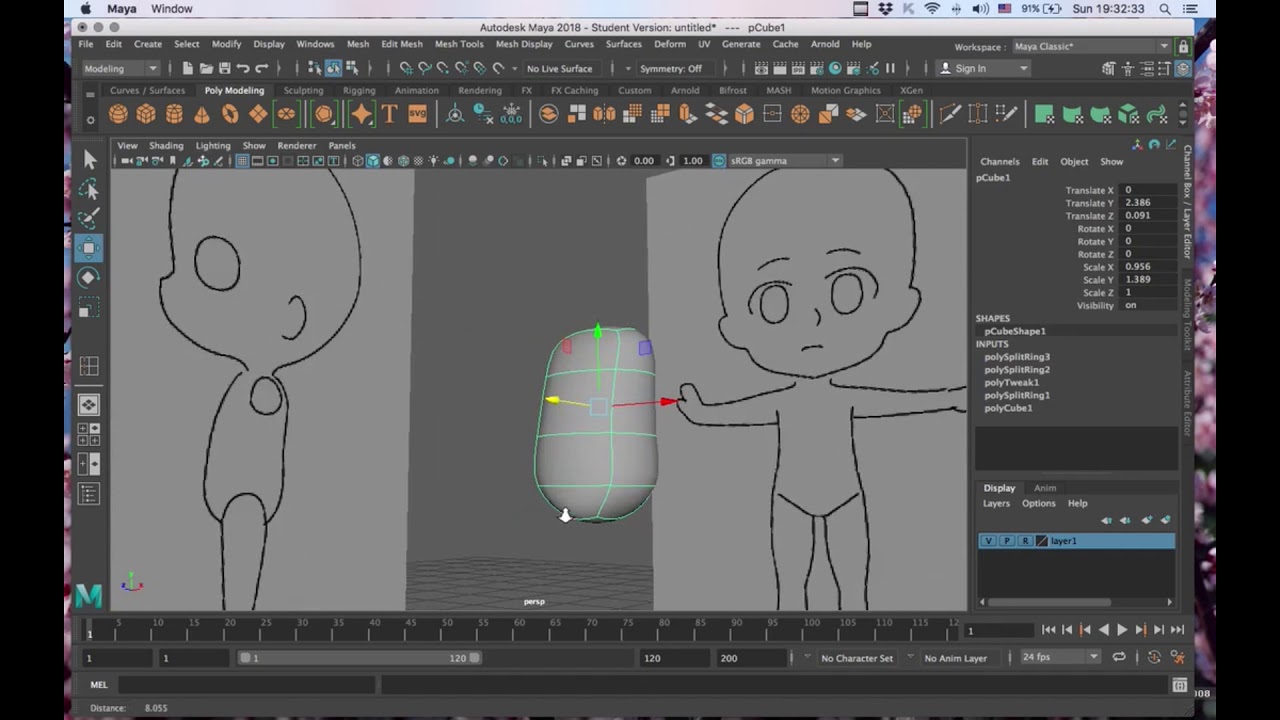Click the playback range slider bar
This screenshot has height=720, width=1280.
(360, 658)
